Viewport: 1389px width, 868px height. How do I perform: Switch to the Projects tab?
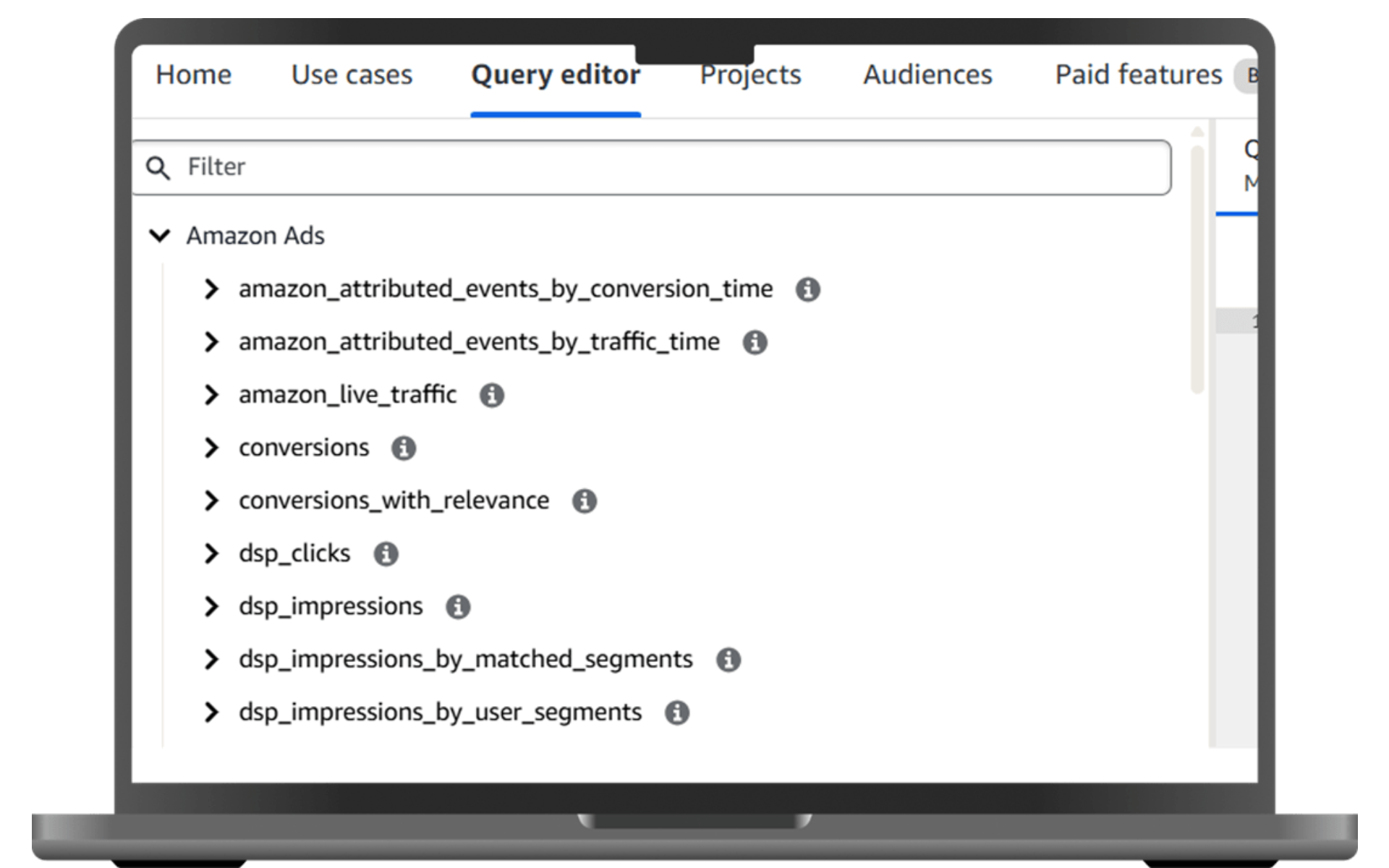749,75
